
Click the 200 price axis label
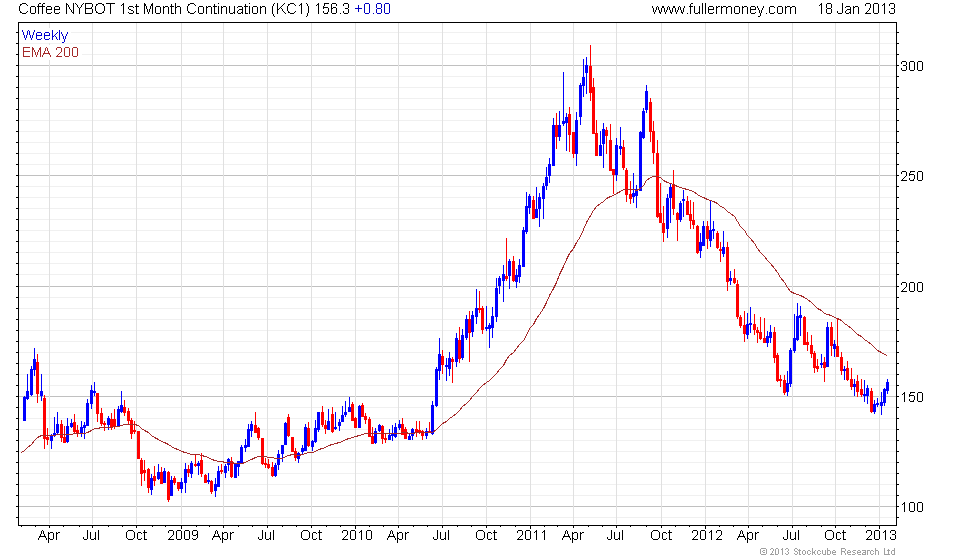[x=912, y=287]
